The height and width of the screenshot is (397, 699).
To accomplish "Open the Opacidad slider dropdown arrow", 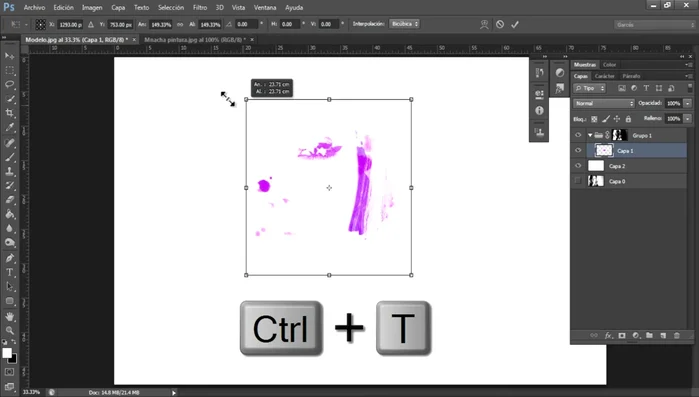I will click(688, 103).
